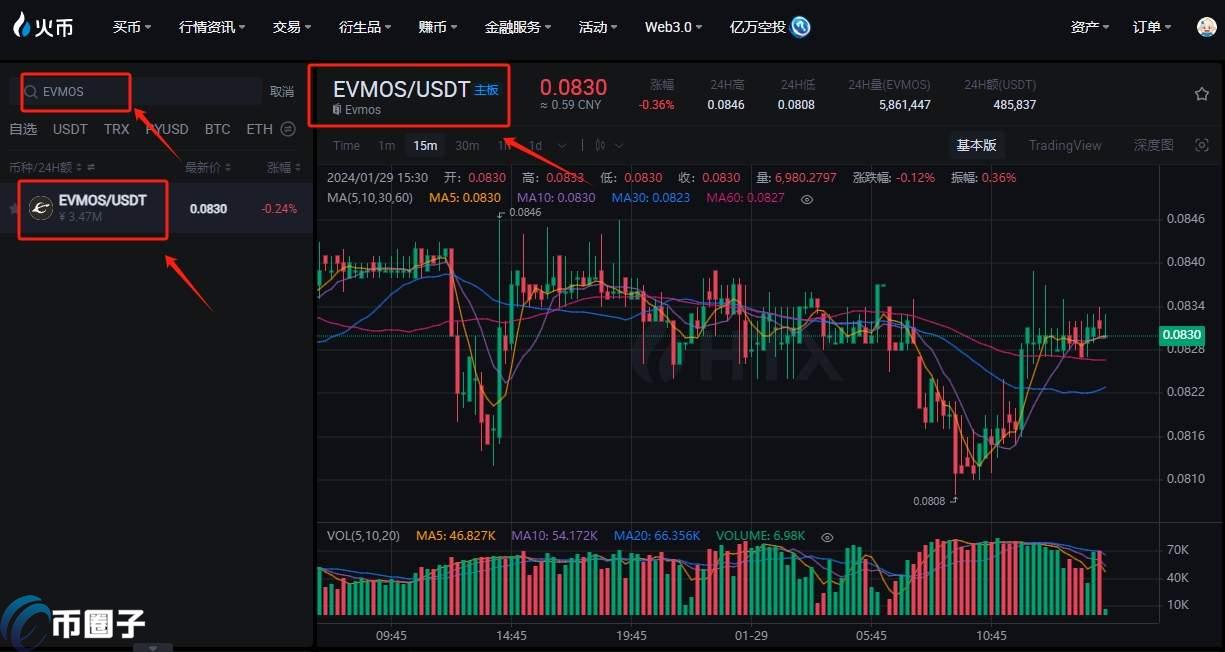Viewport: 1225px width, 652px height.
Task: Click the Huobi flame logo
Action: [x=43, y=26]
